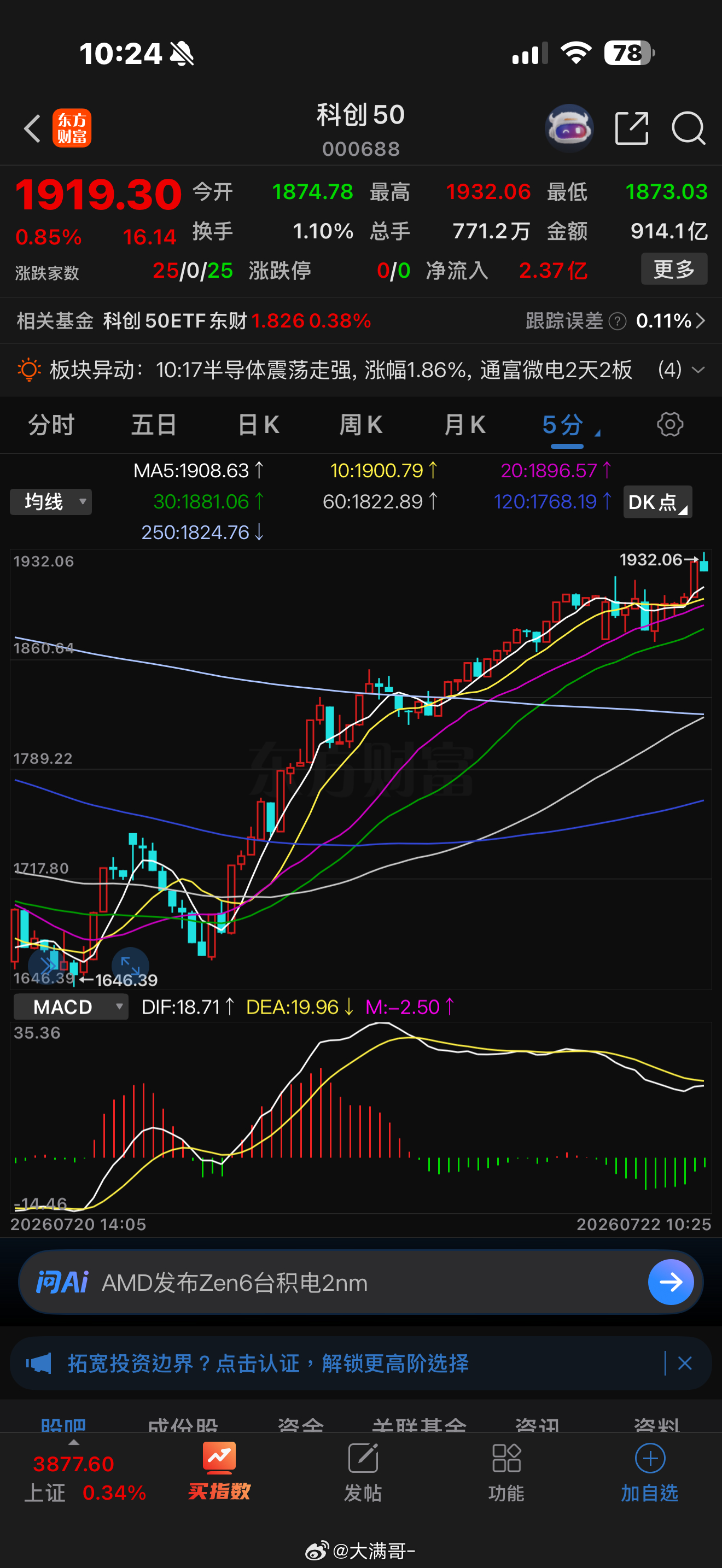Tap the 1646.39 low marker on chart

click(x=119, y=980)
